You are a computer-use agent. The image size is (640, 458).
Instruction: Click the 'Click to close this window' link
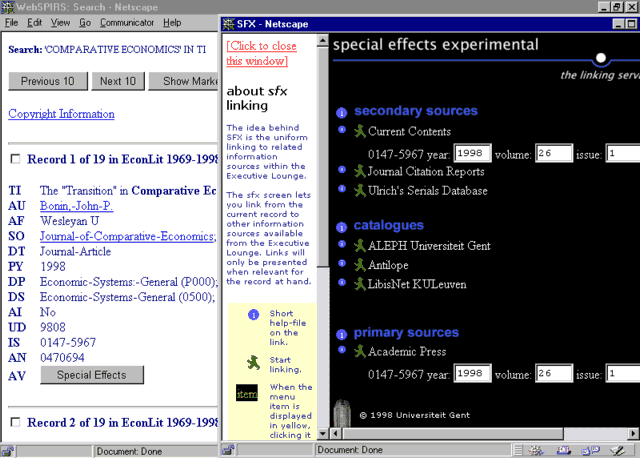click(261, 53)
